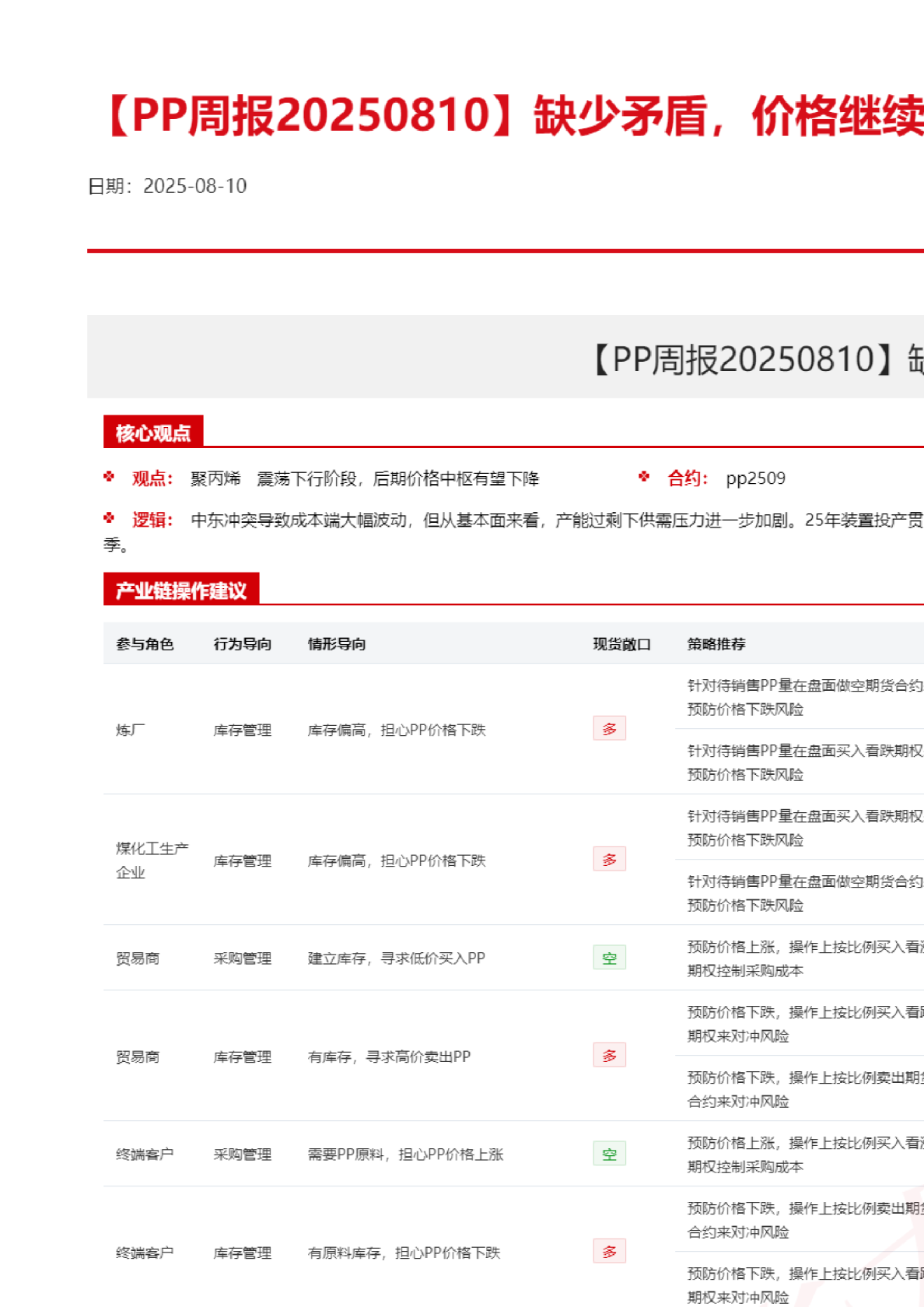The height and width of the screenshot is (1307, 924).
Task: Click the 策略推荐 column header
Action: (716, 644)
